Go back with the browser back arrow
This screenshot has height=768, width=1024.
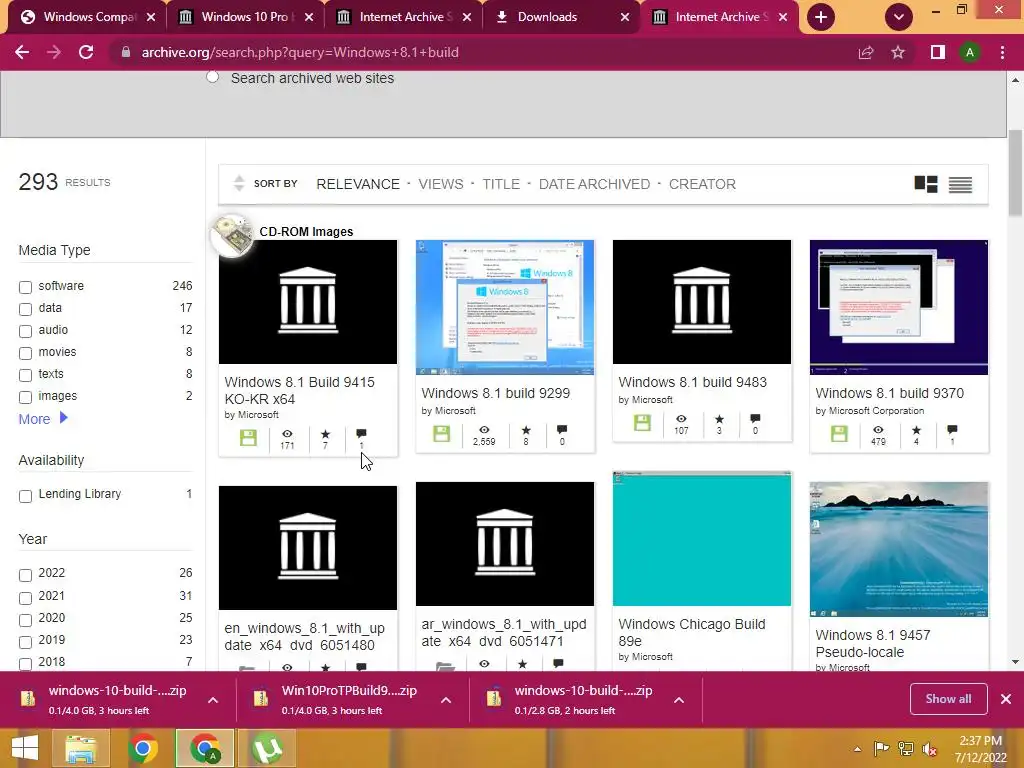pyautogui.click(x=22, y=52)
